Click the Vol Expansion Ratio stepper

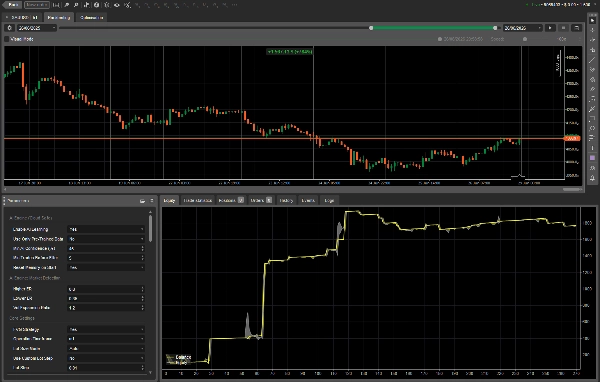pyautogui.click(x=142, y=308)
